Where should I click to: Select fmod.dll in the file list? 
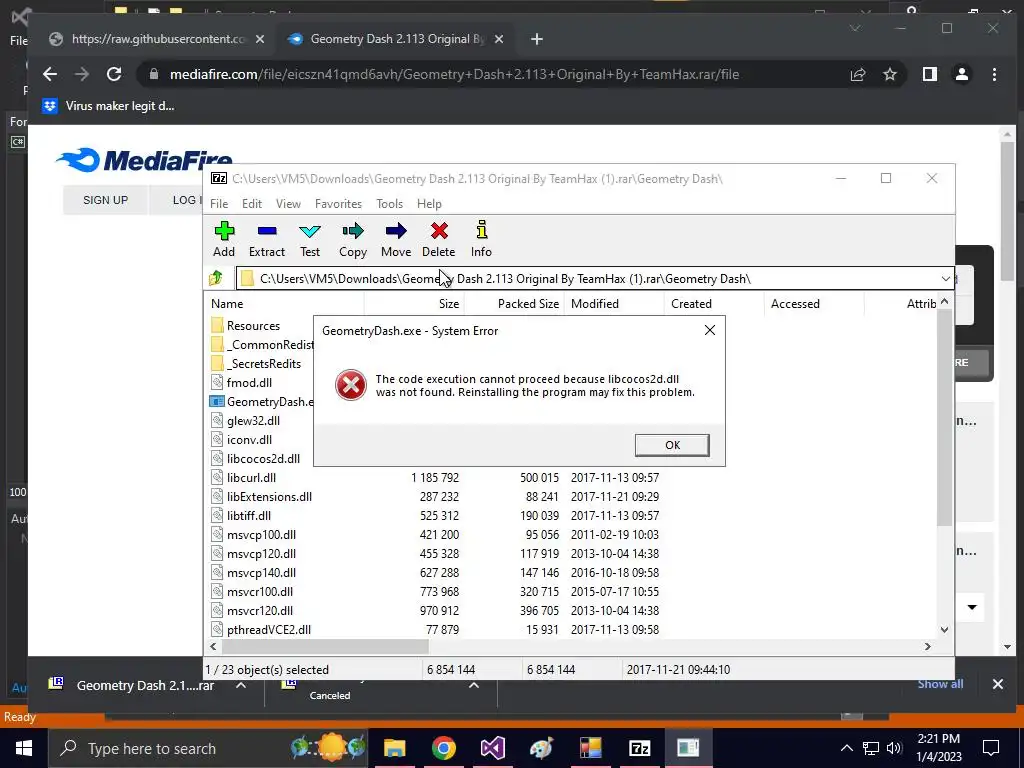[241, 382]
